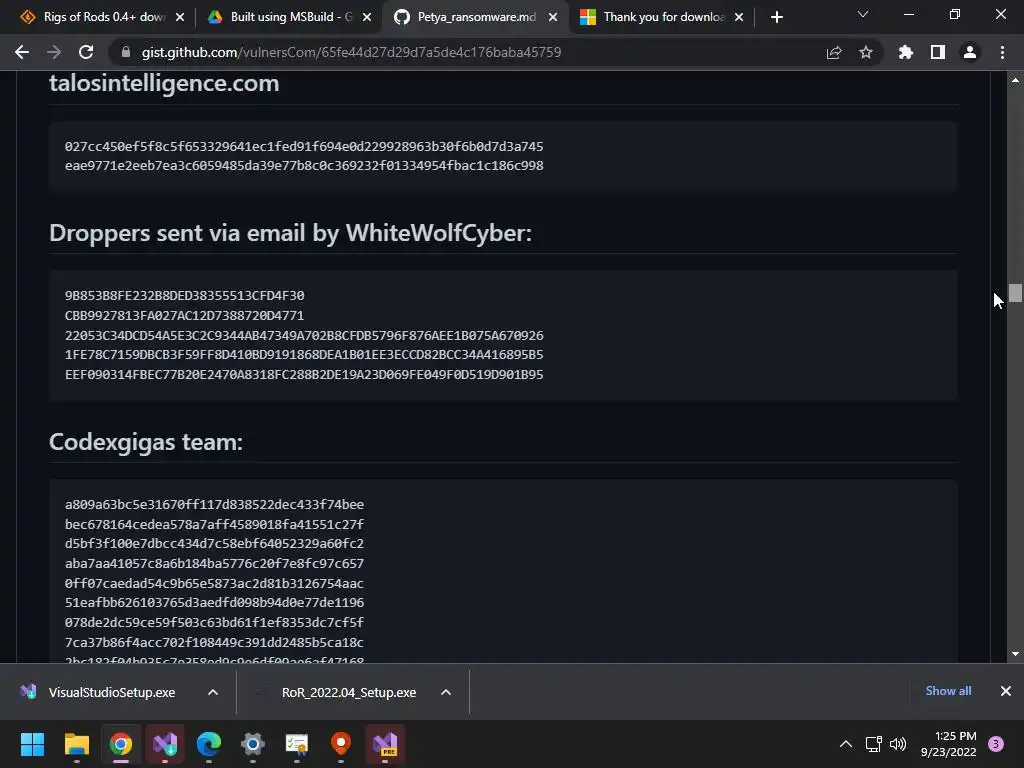Image resolution: width=1024 pixels, height=768 pixels.
Task: Show all downloads
Action: pos(948,691)
